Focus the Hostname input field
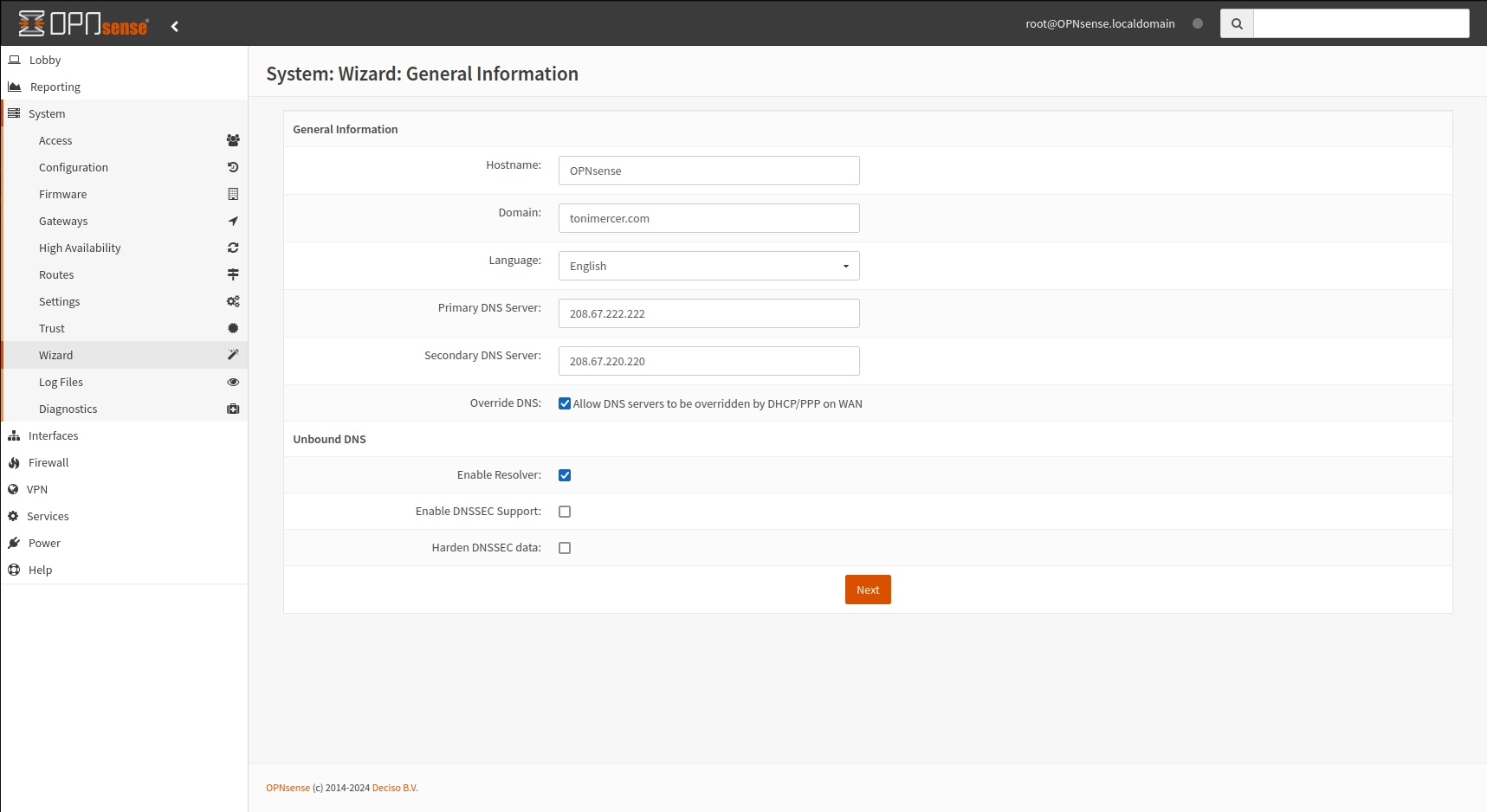The width and height of the screenshot is (1487, 812). (x=709, y=171)
